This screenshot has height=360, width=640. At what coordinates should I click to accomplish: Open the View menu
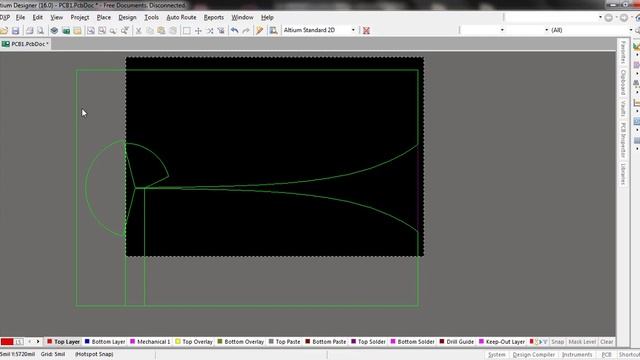[x=57, y=18]
